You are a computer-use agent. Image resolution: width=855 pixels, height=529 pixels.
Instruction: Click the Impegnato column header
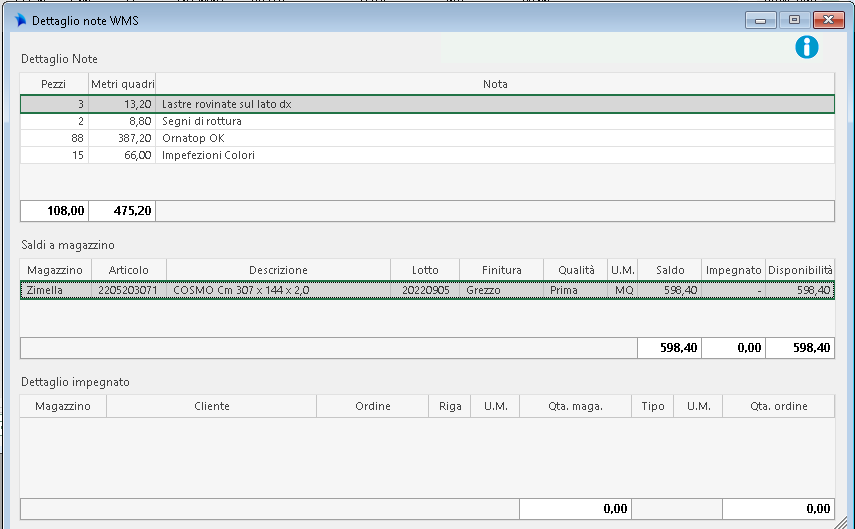(733, 270)
